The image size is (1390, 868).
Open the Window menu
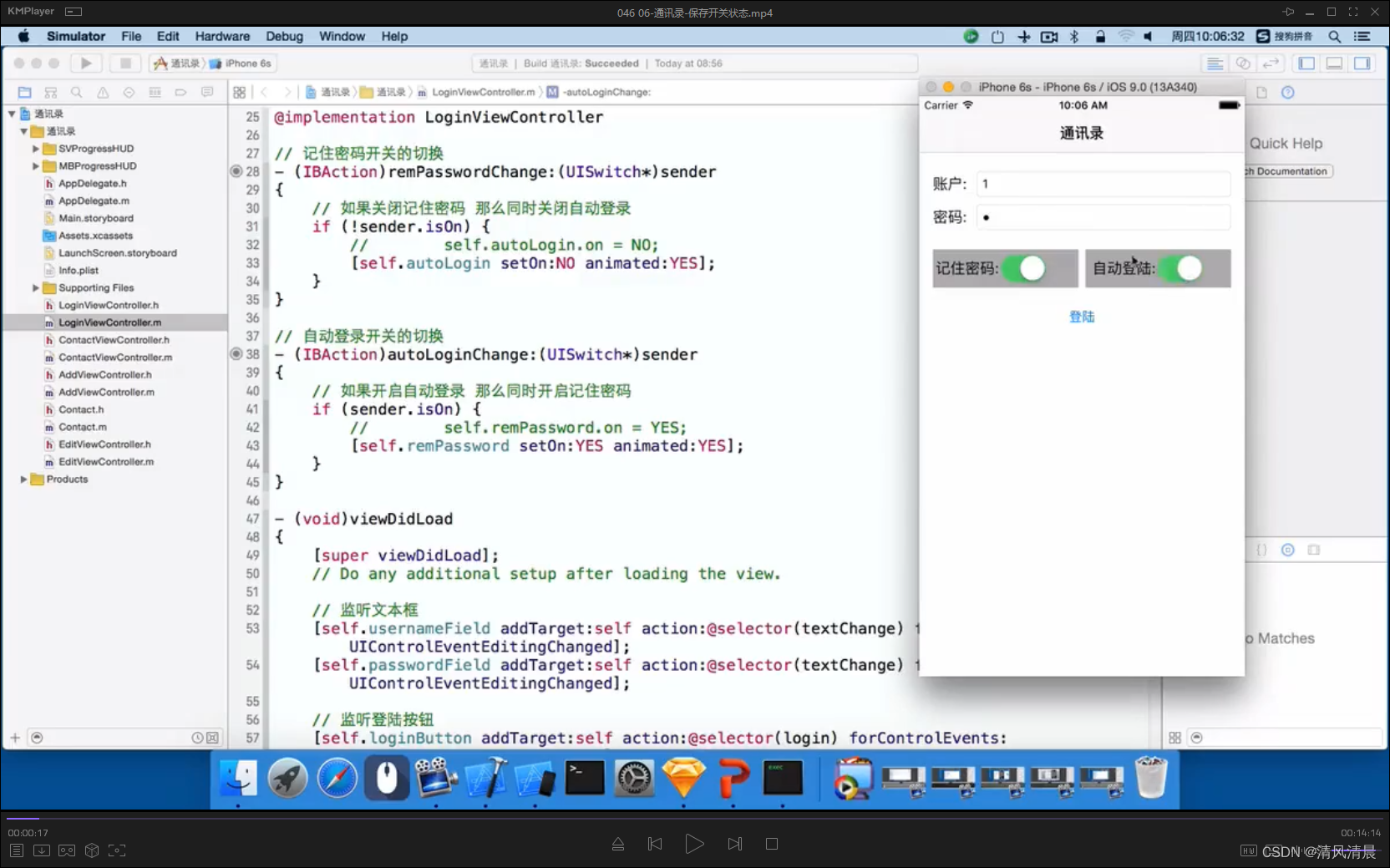click(342, 37)
